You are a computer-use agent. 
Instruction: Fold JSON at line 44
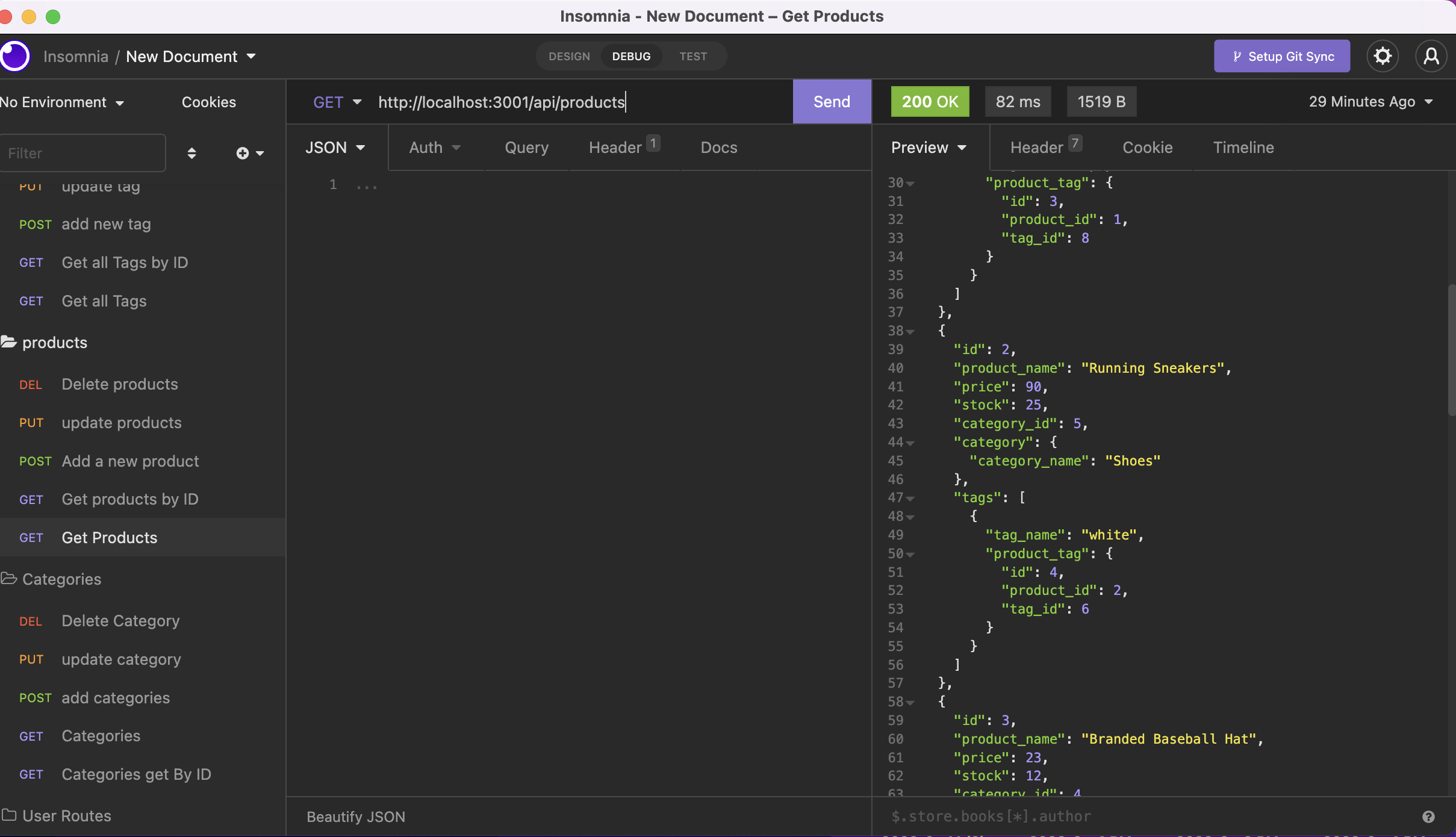pyautogui.click(x=910, y=443)
